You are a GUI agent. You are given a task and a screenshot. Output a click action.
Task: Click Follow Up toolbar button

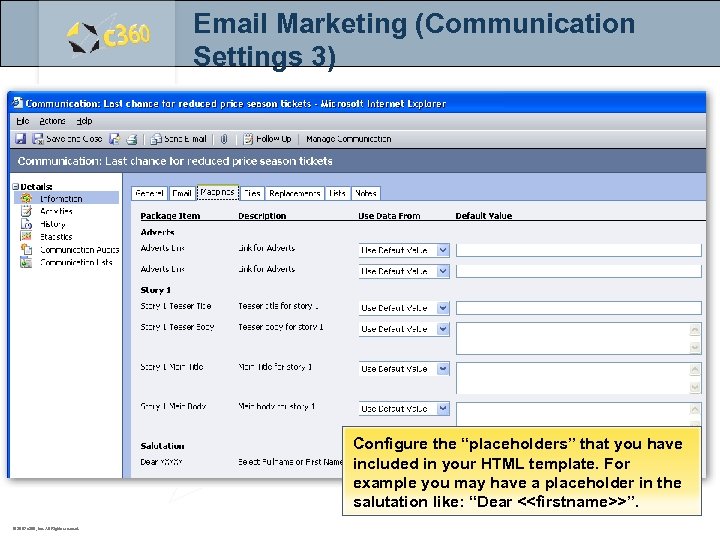click(267, 139)
